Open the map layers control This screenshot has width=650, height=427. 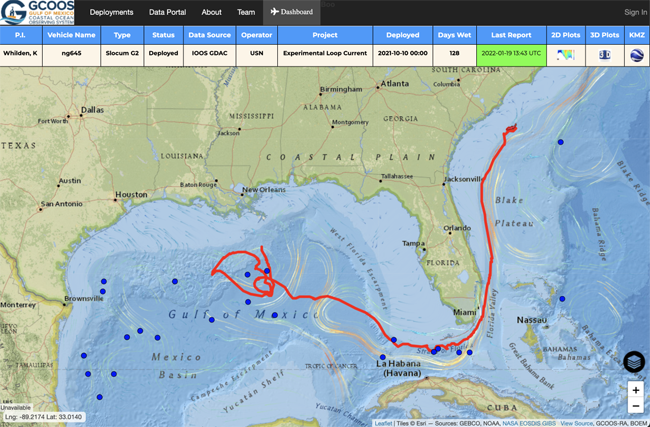pyautogui.click(x=634, y=362)
